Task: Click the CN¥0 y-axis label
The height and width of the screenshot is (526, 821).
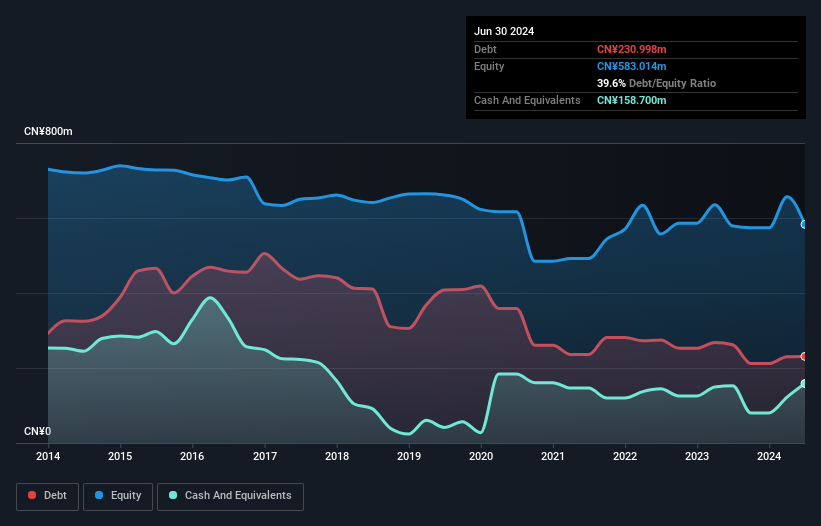Action: tap(38, 431)
